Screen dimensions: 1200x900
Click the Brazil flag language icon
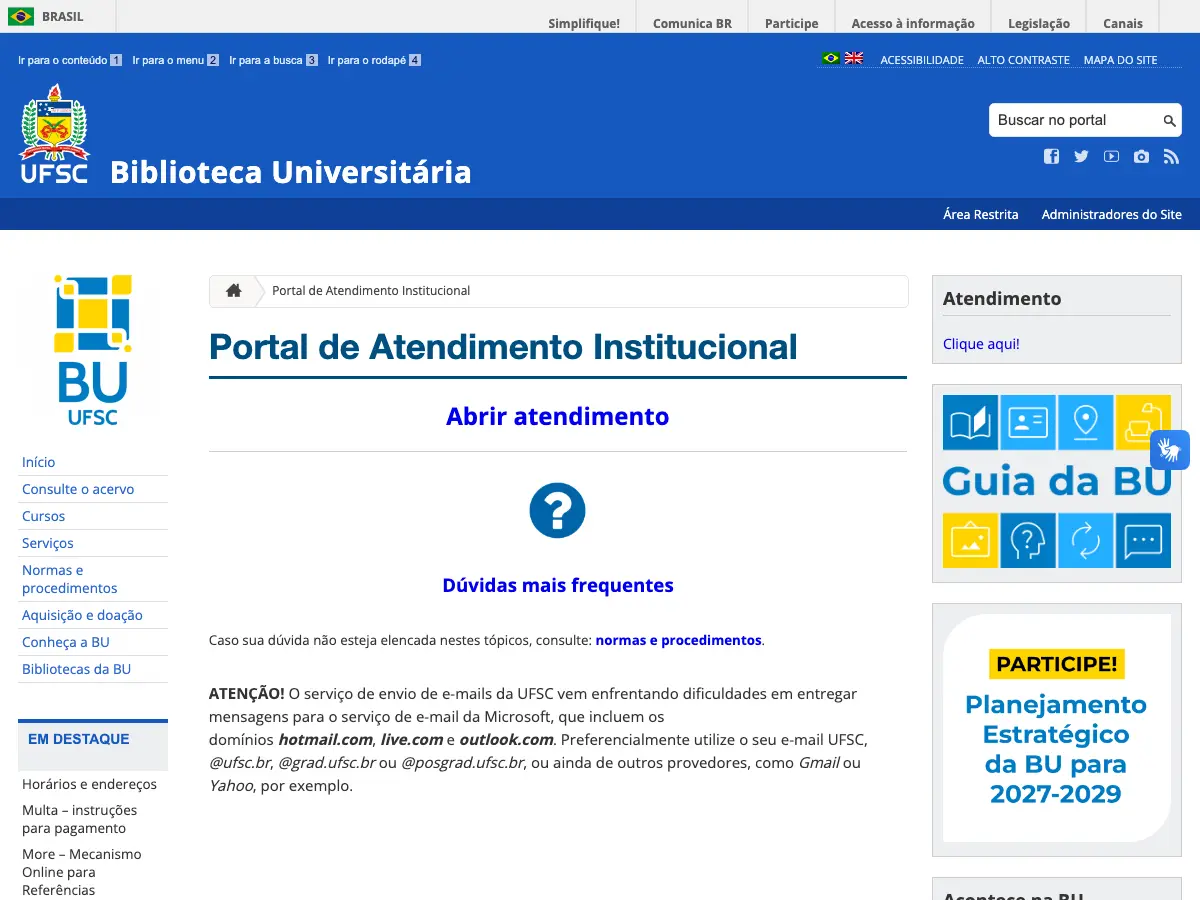coord(830,59)
